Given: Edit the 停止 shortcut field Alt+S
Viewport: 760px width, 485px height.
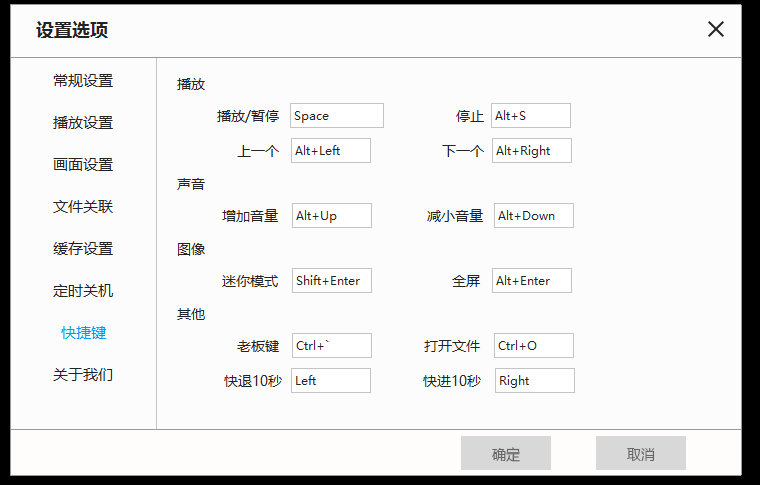Looking at the screenshot, I should point(530,115).
